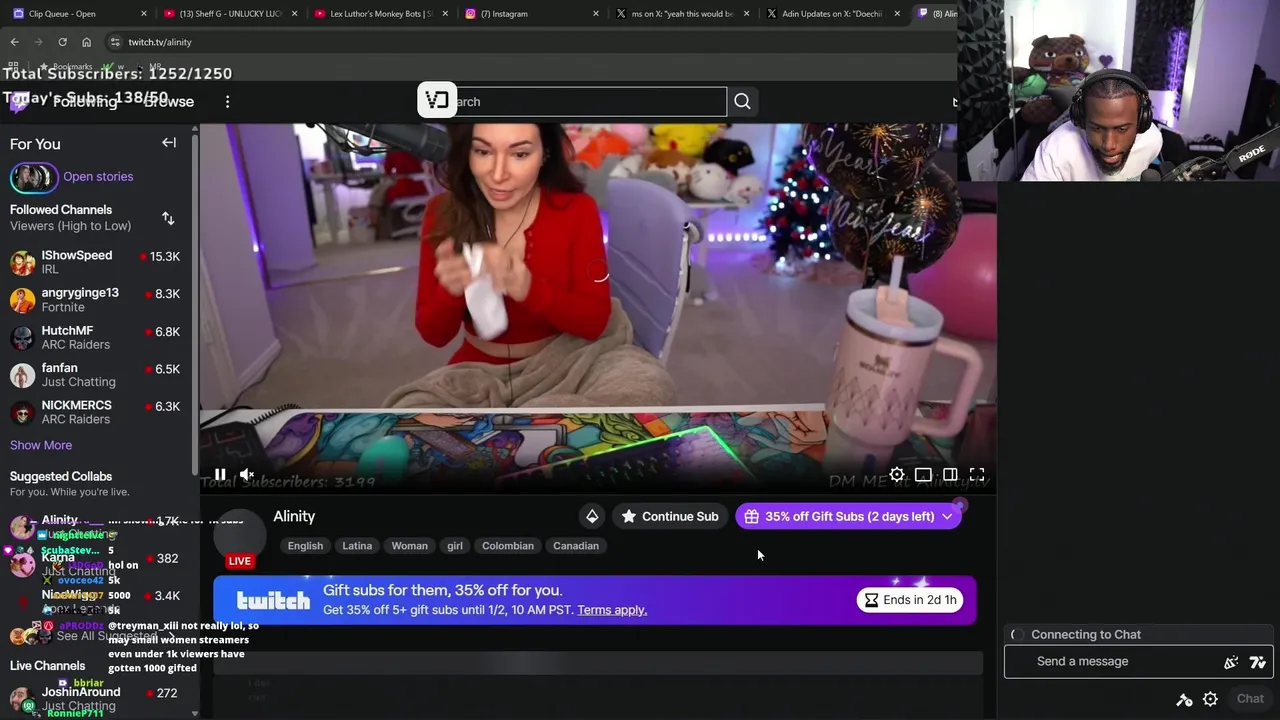The image size is (1280, 720).
Task: Open HutchMF channel in followed list
Action: point(95,337)
